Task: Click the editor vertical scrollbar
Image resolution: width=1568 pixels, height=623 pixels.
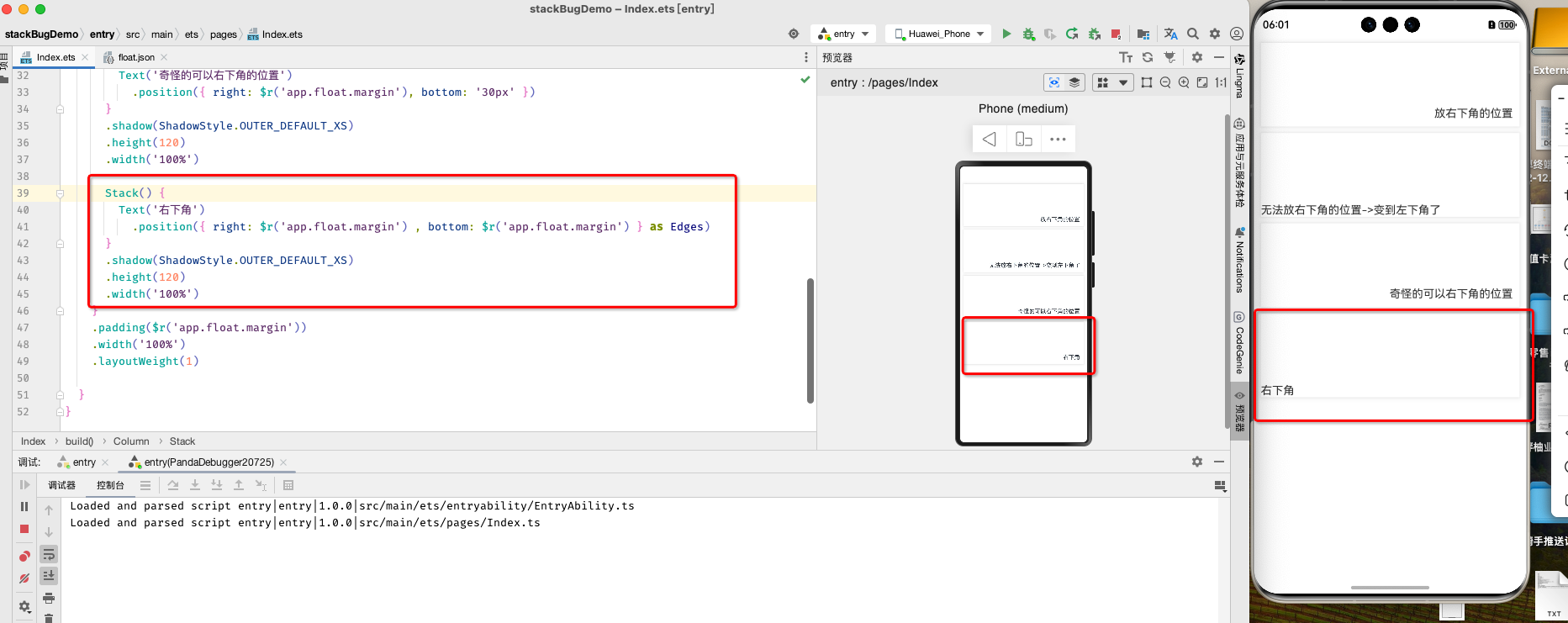Action: pos(810,341)
